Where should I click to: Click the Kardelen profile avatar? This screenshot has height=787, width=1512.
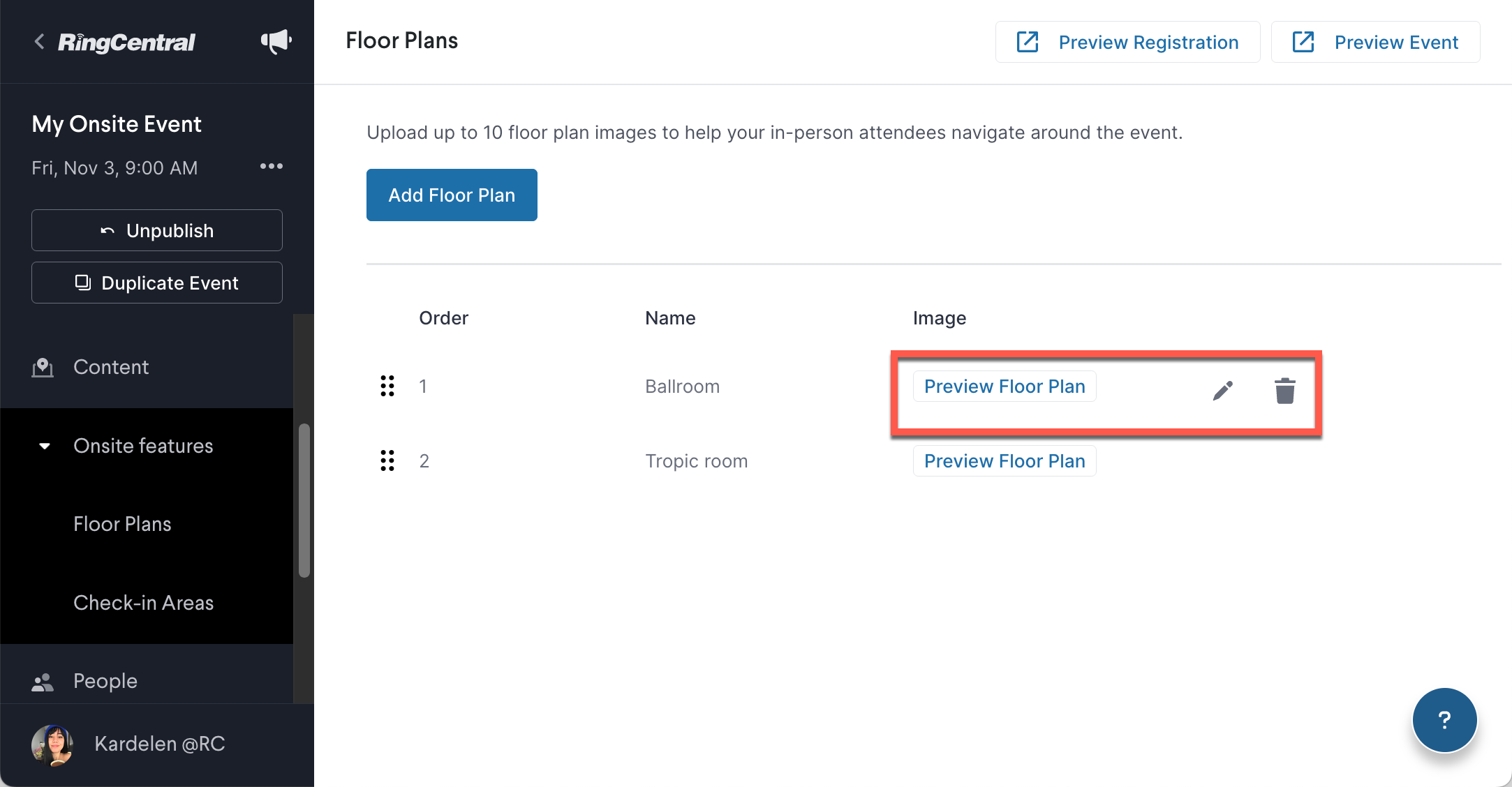tap(52, 744)
